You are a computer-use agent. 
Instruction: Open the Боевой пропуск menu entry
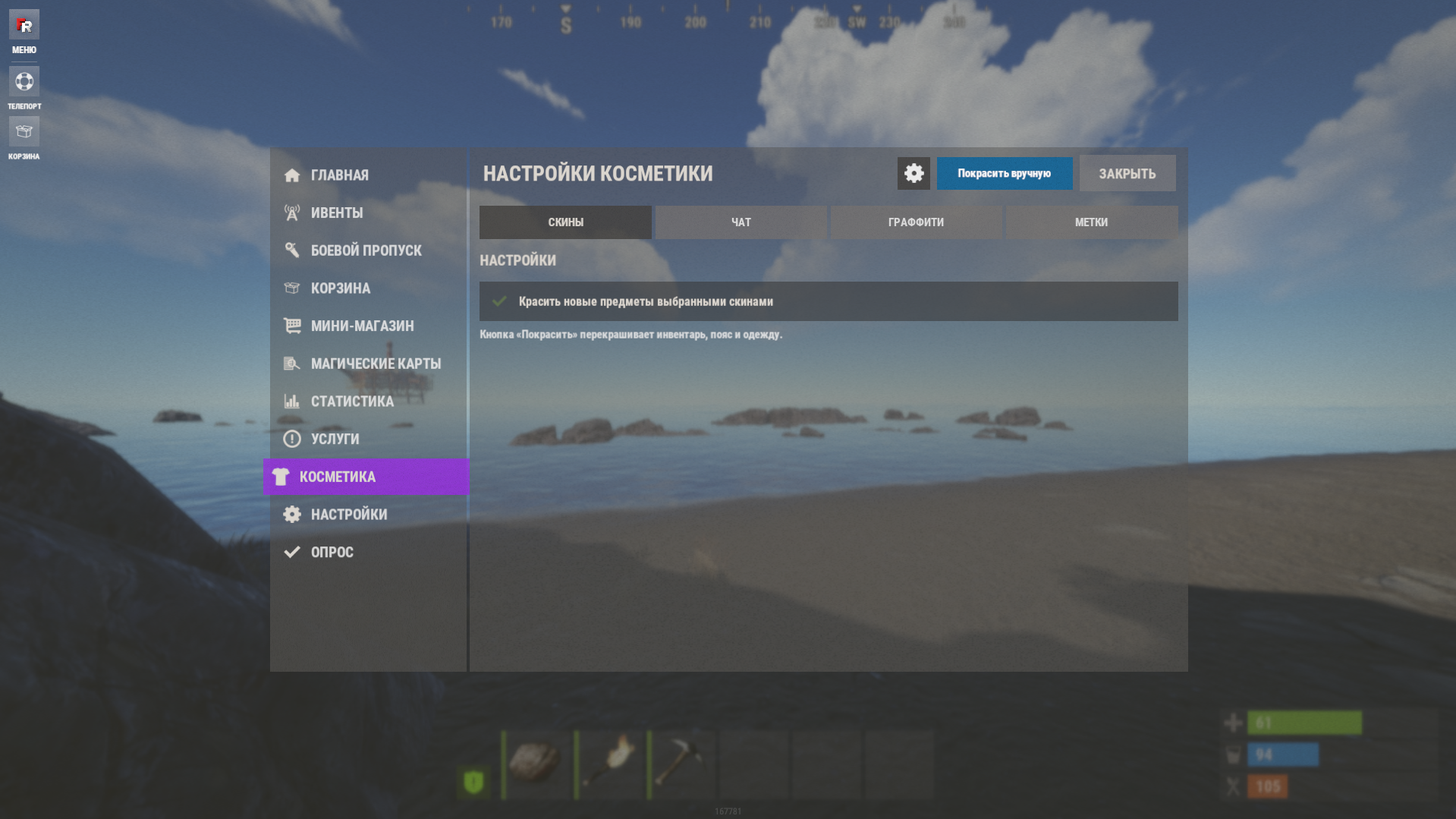click(369, 250)
